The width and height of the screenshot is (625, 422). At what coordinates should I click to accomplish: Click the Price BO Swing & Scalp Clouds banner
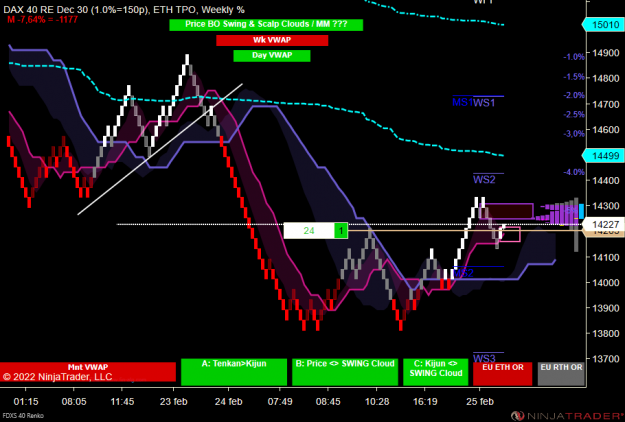tap(266, 25)
